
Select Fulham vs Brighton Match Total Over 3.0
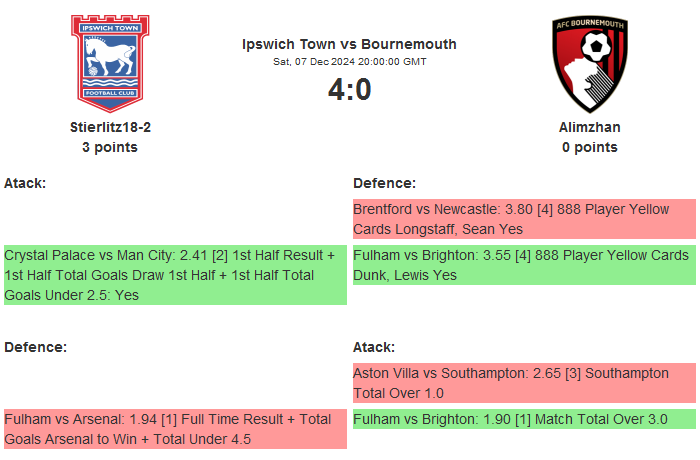pos(523,419)
